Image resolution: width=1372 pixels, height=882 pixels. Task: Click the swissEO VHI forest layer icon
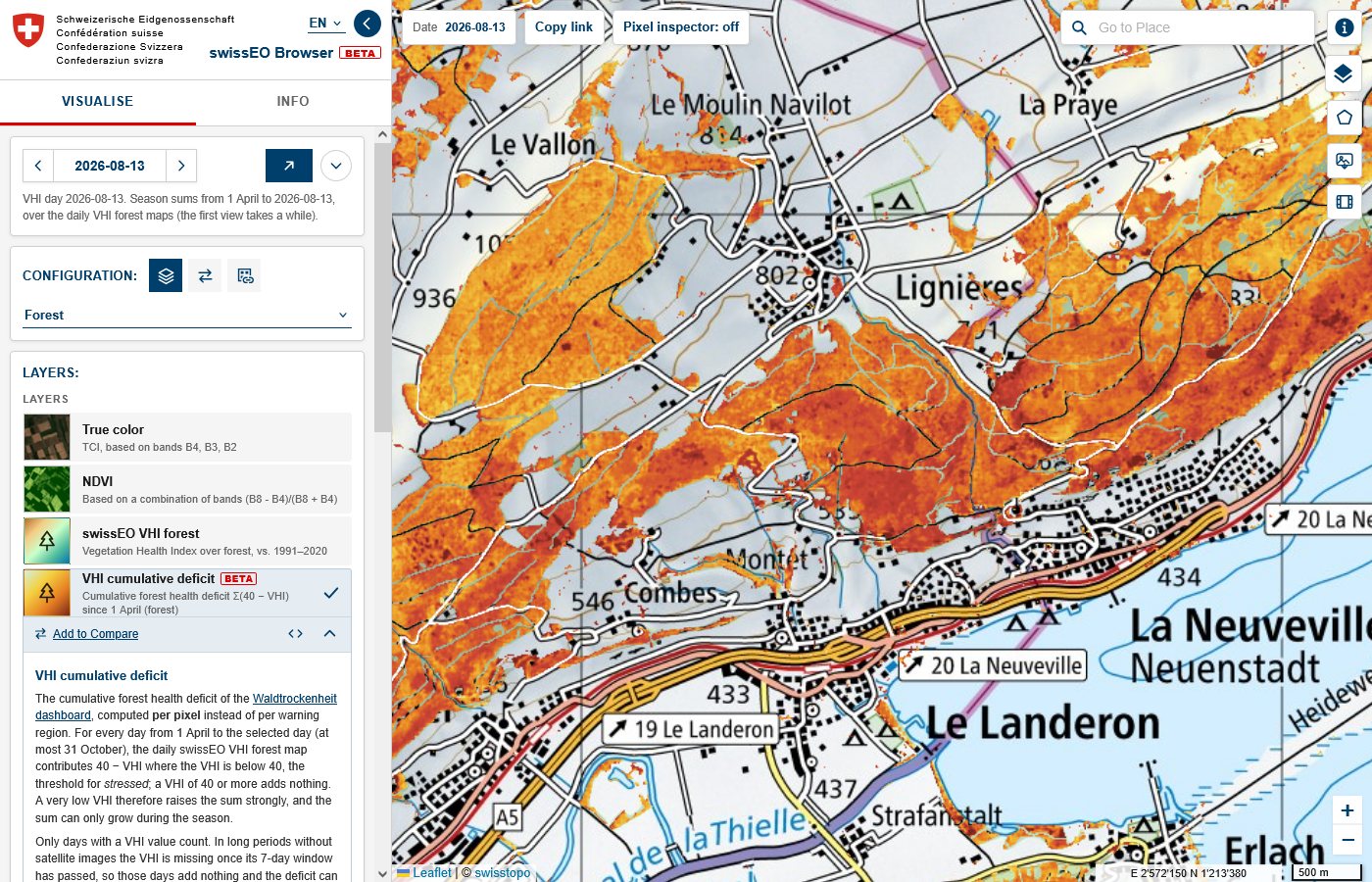coord(47,541)
